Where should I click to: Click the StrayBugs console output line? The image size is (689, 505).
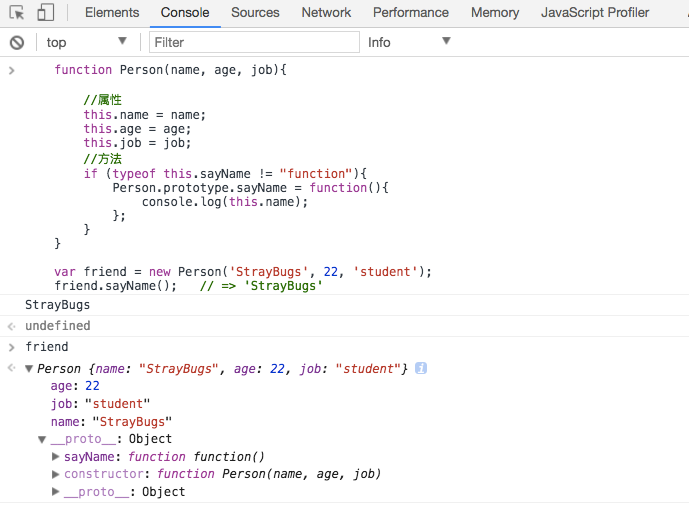(x=57, y=305)
